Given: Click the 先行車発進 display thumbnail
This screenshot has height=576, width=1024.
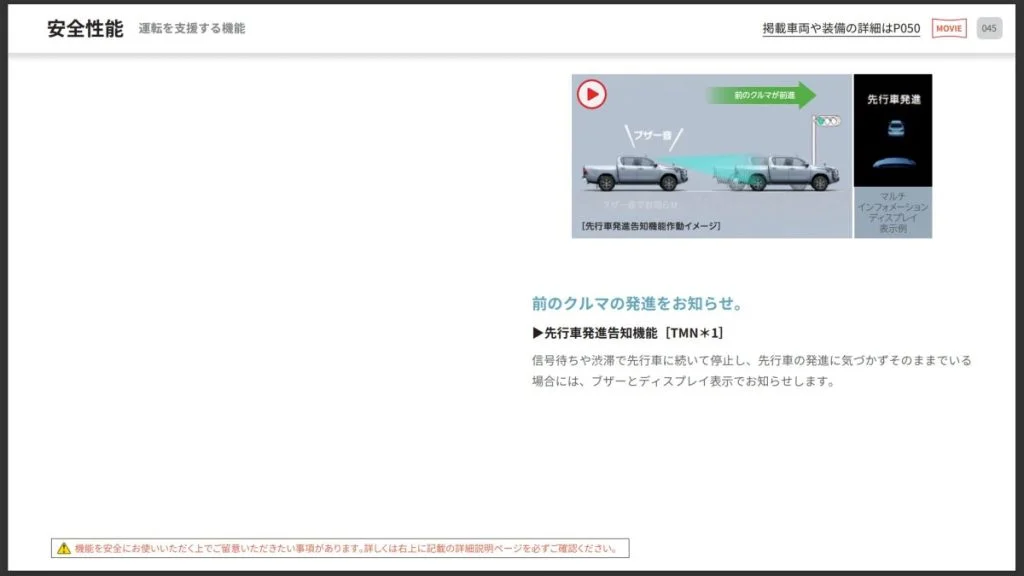Looking at the screenshot, I should click(892, 130).
